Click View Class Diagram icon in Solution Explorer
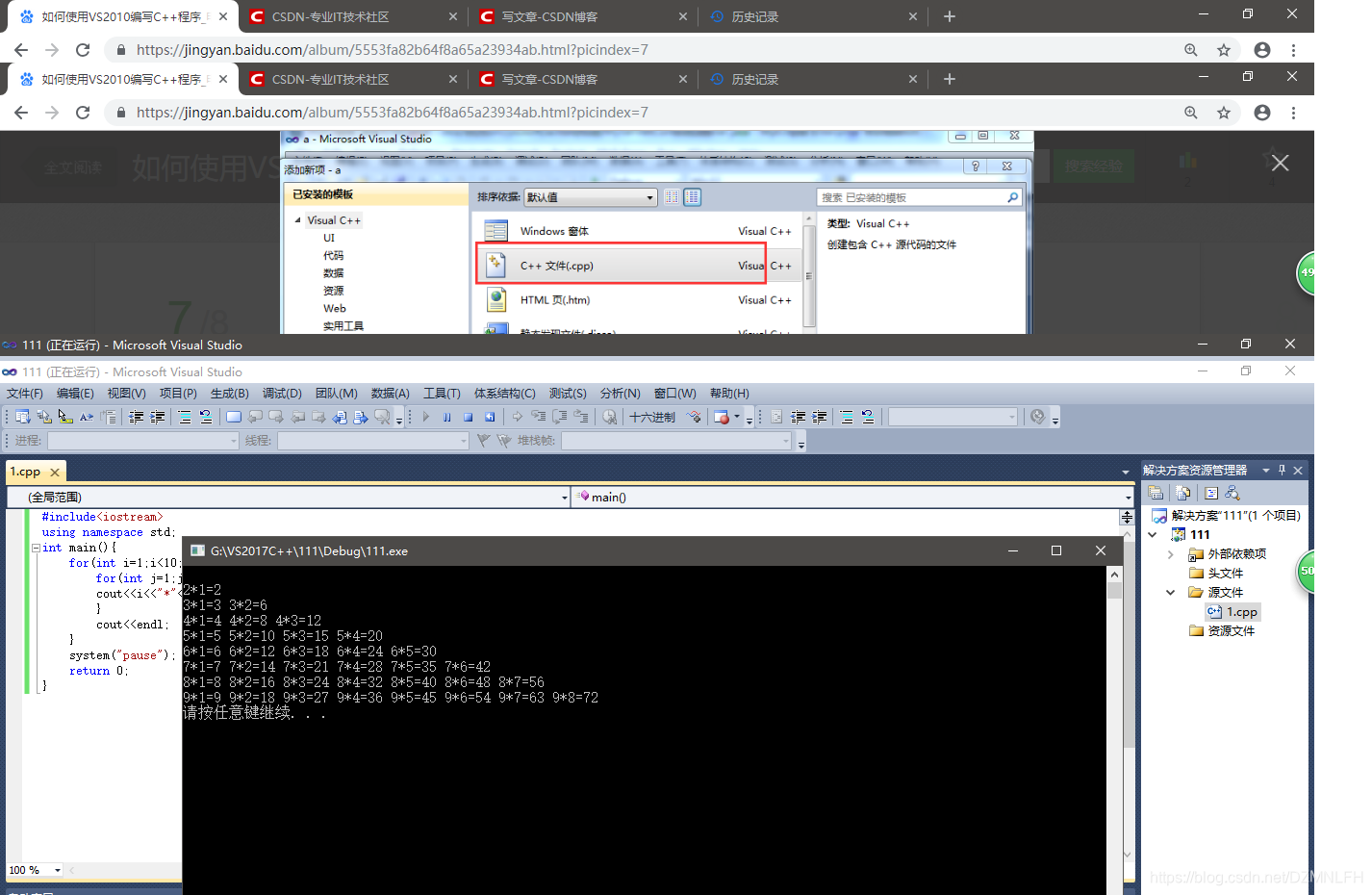The width and height of the screenshot is (1372, 895). tap(1232, 493)
